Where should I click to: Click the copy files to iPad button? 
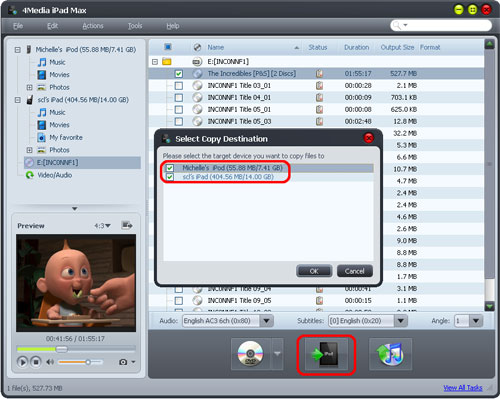coord(326,354)
